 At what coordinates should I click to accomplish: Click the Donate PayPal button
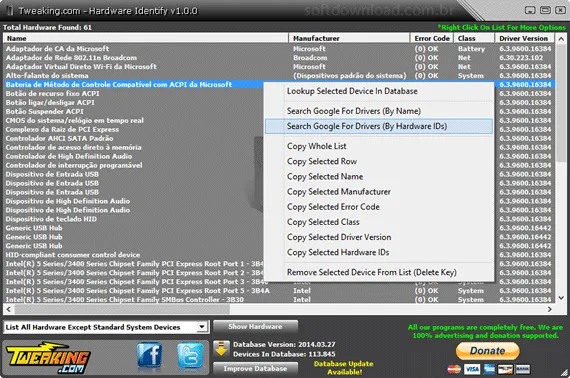point(487,351)
